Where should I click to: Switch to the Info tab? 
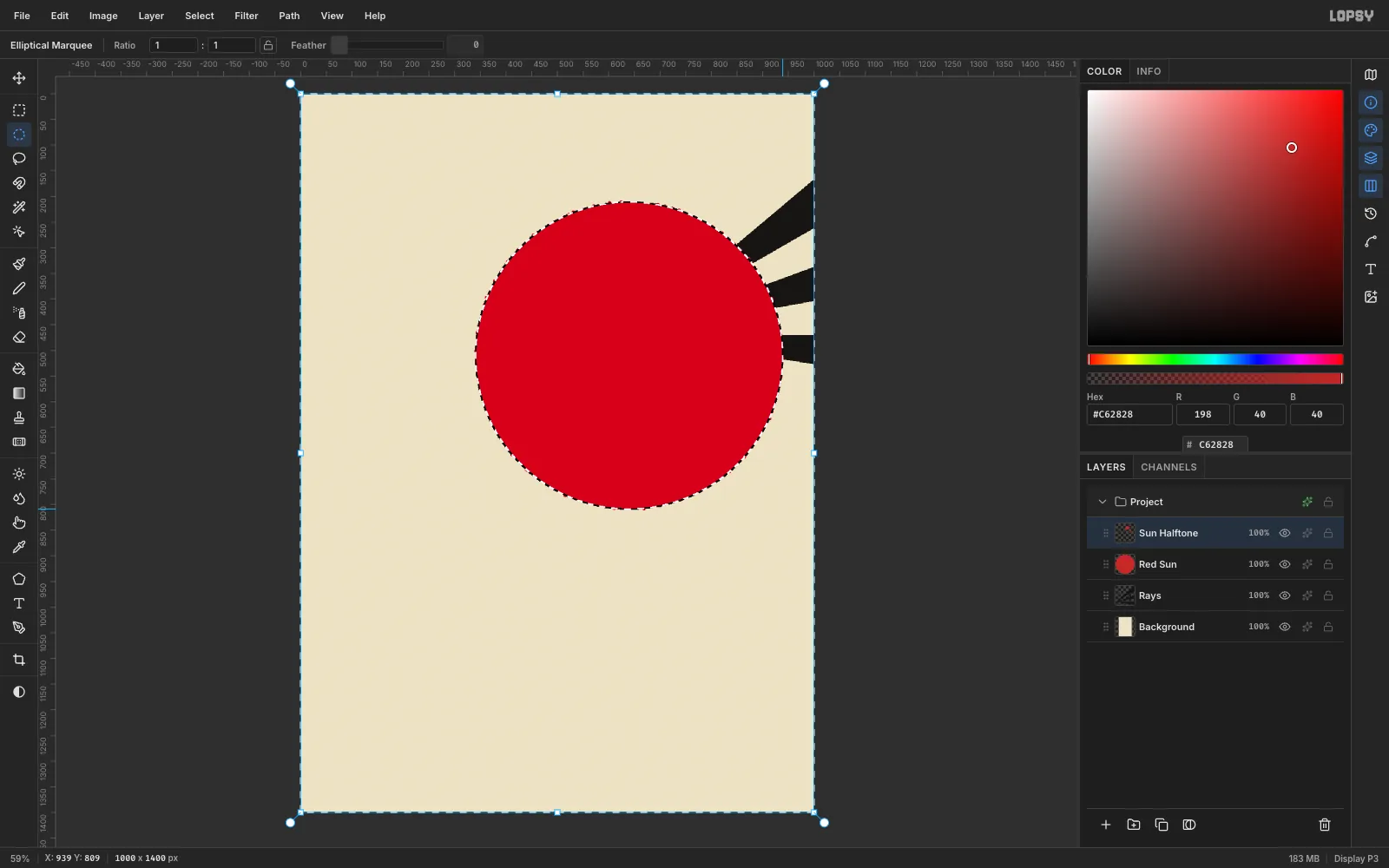pyautogui.click(x=1149, y=71)
